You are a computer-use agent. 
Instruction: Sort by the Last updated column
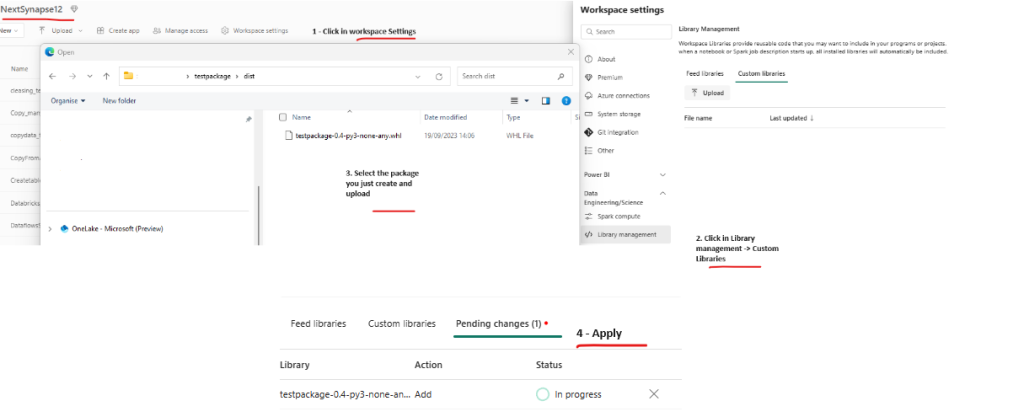click(x=792, y=118)
